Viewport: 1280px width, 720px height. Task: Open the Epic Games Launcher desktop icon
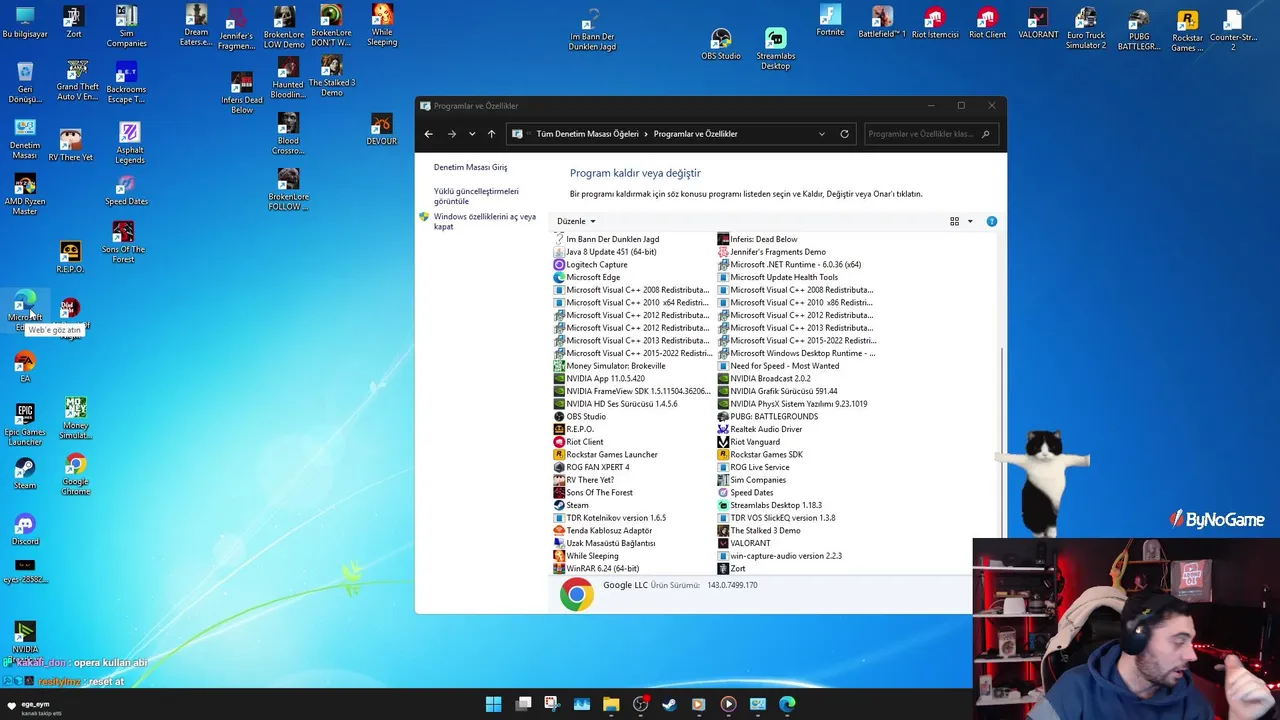[25, 424]
